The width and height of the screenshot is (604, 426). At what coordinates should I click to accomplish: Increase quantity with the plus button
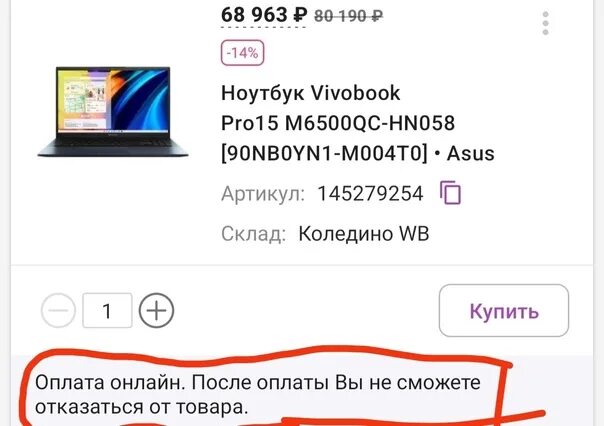click(156, 310)
